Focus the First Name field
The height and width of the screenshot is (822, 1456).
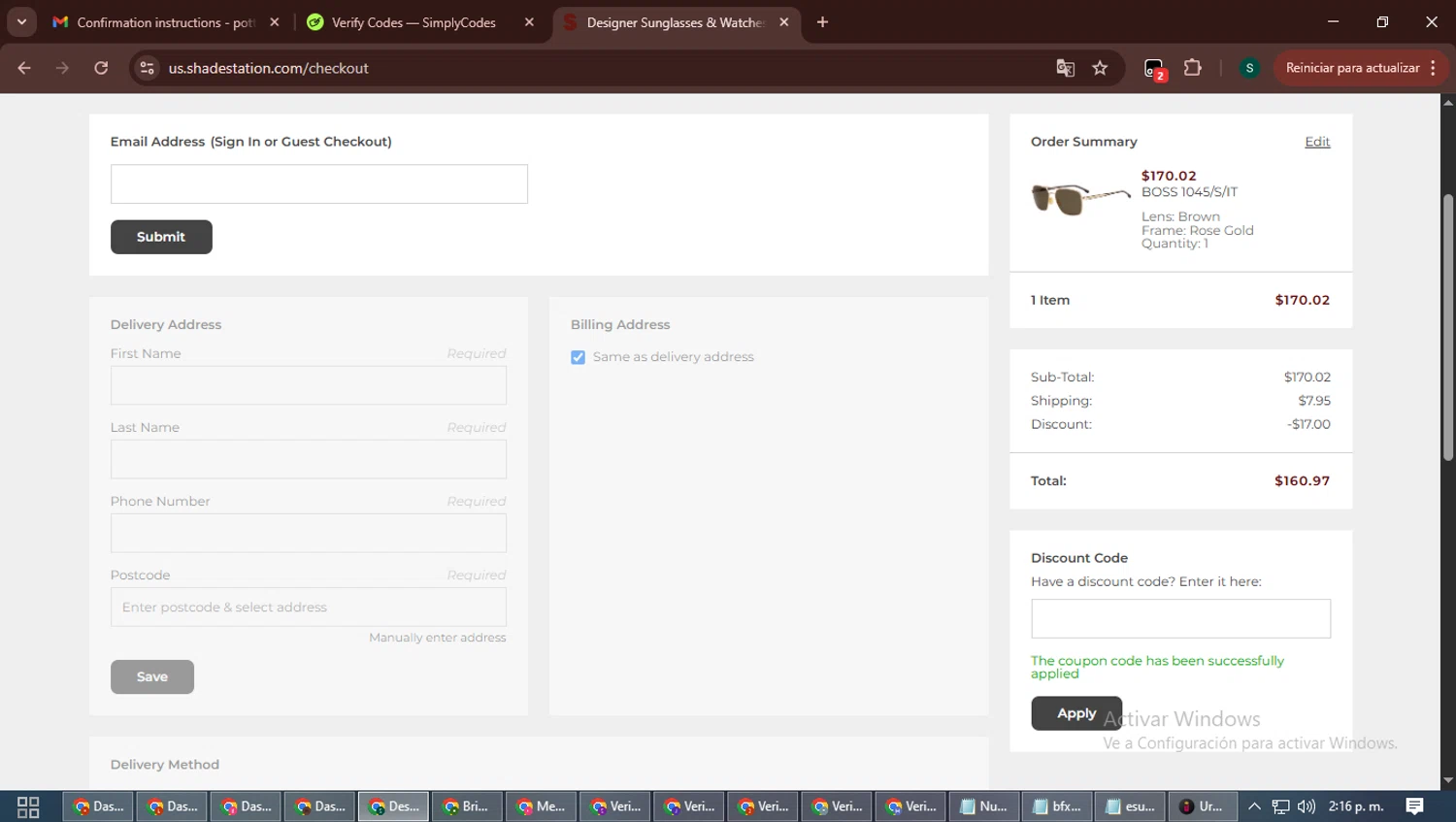[309, 385]
